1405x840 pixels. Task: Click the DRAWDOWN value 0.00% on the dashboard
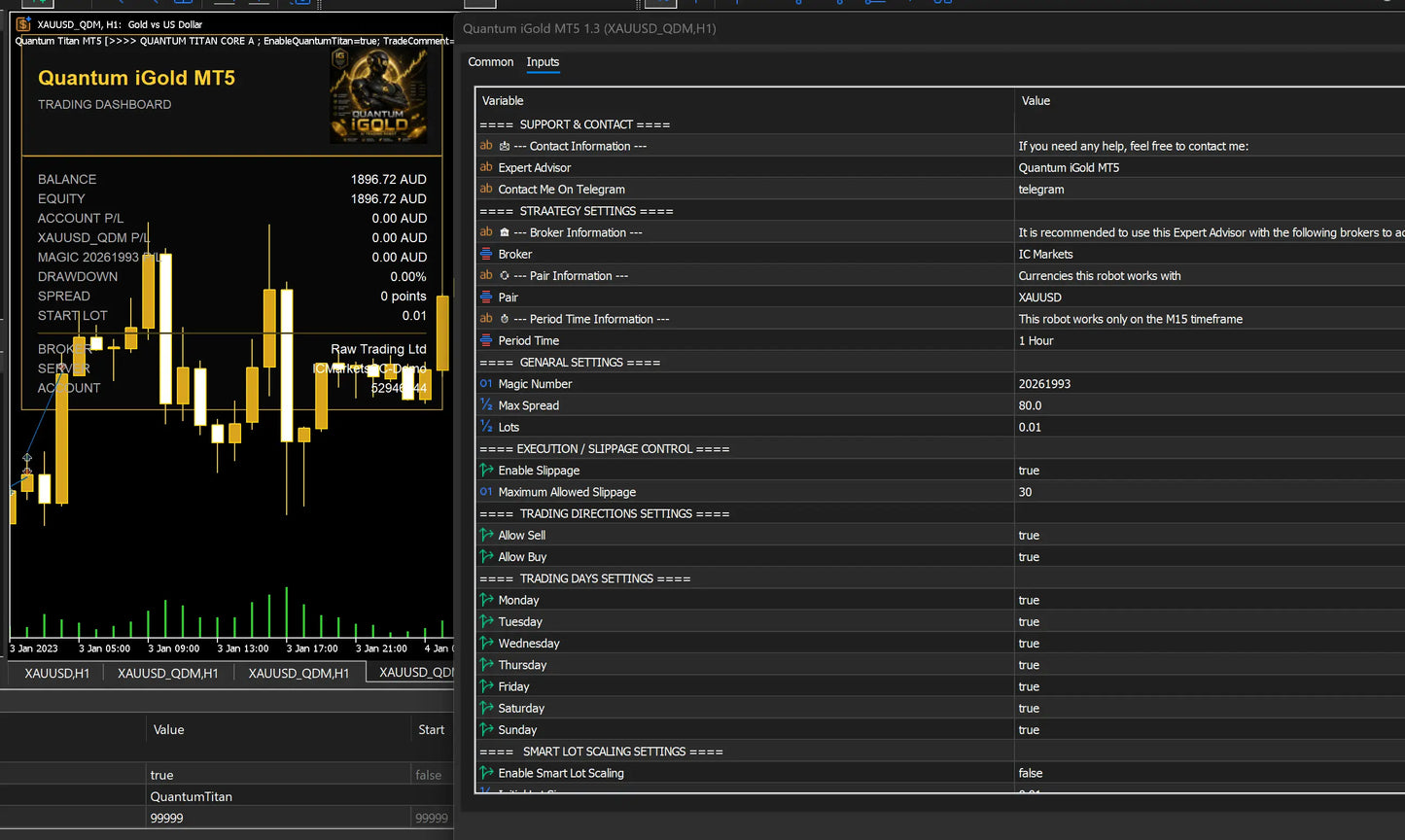[x=408, y=276]
